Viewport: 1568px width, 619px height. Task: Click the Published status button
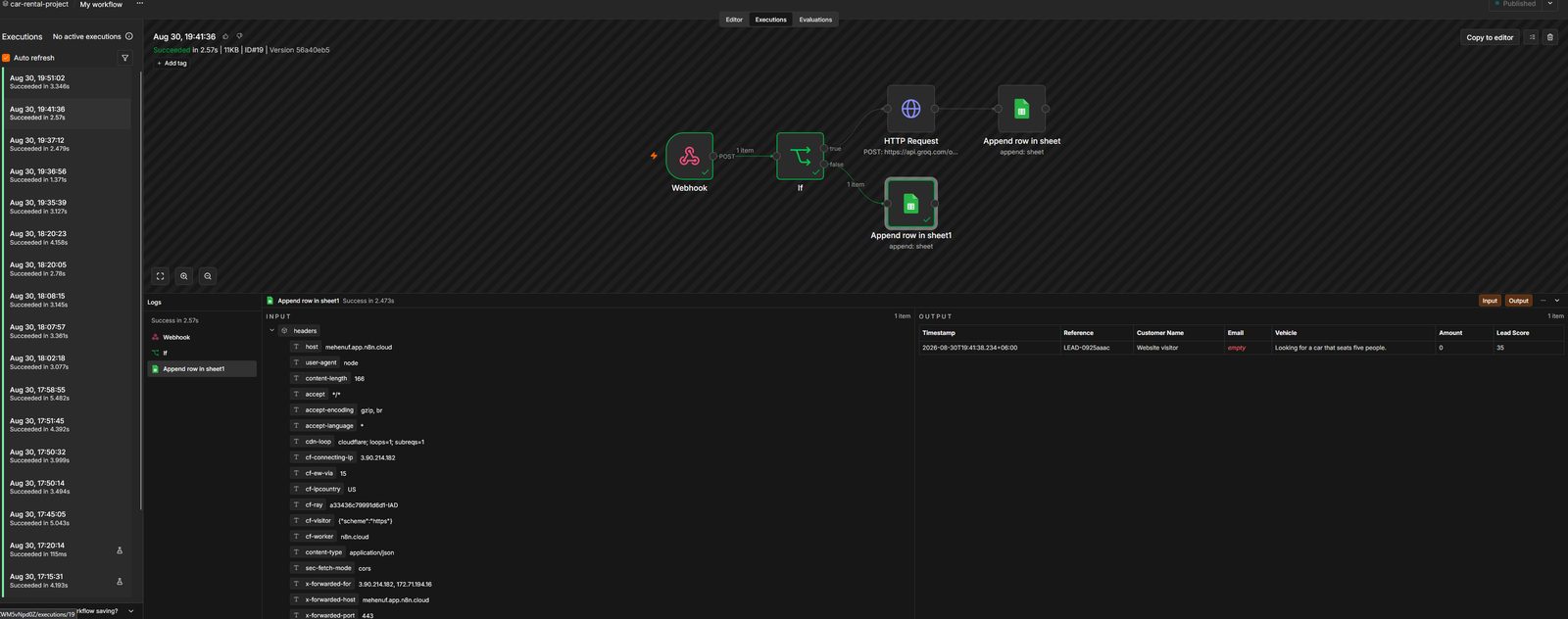click(x=1515, y=4)
